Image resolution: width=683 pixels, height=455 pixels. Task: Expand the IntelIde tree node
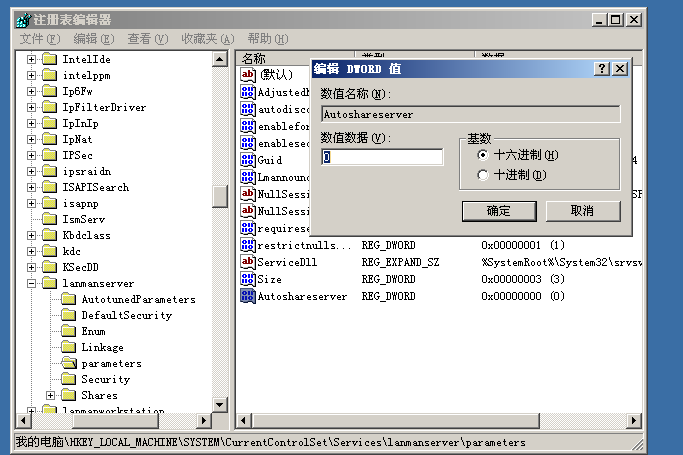point(31,59)
